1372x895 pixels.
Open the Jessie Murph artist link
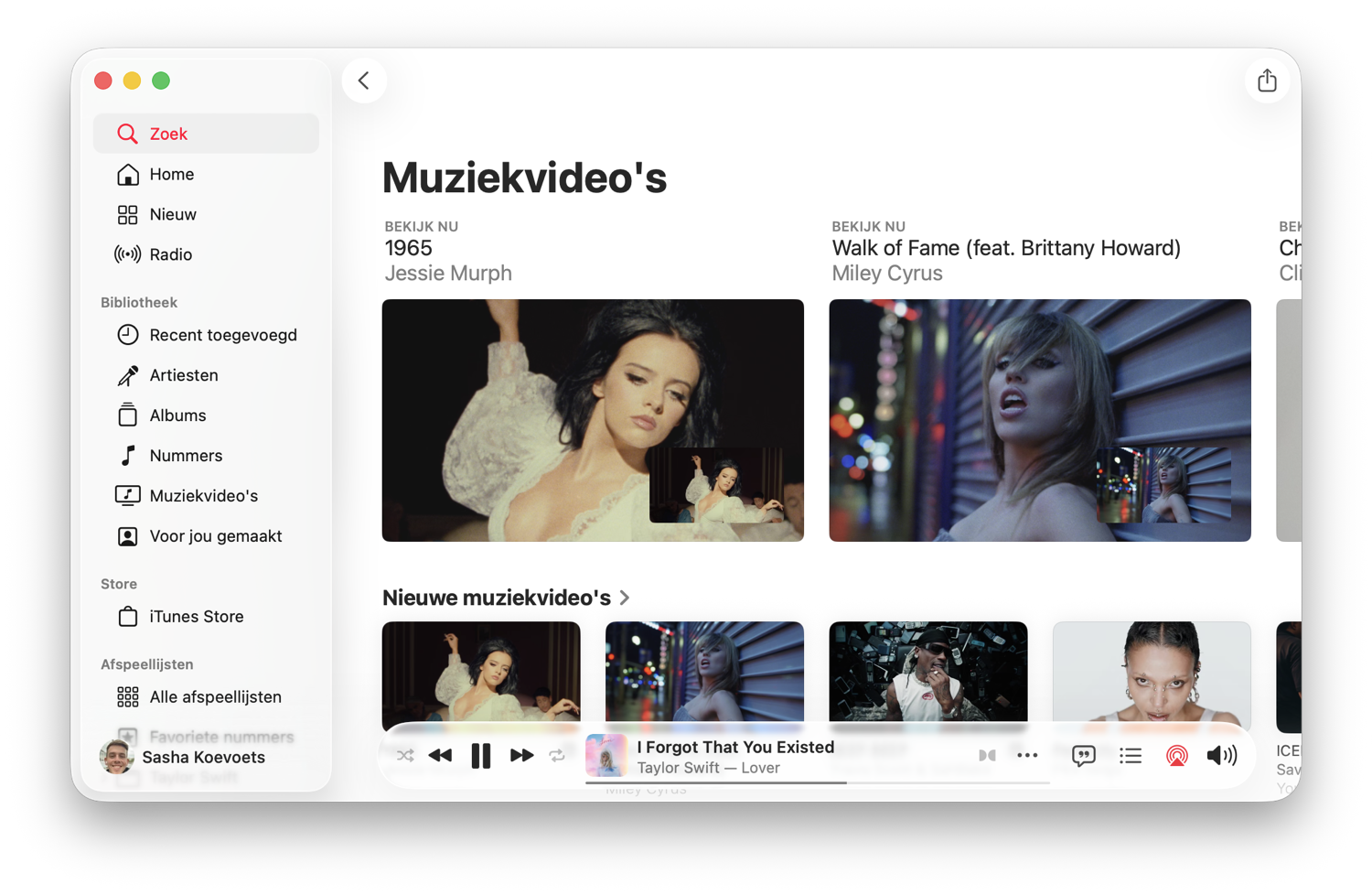pos(448,273)
